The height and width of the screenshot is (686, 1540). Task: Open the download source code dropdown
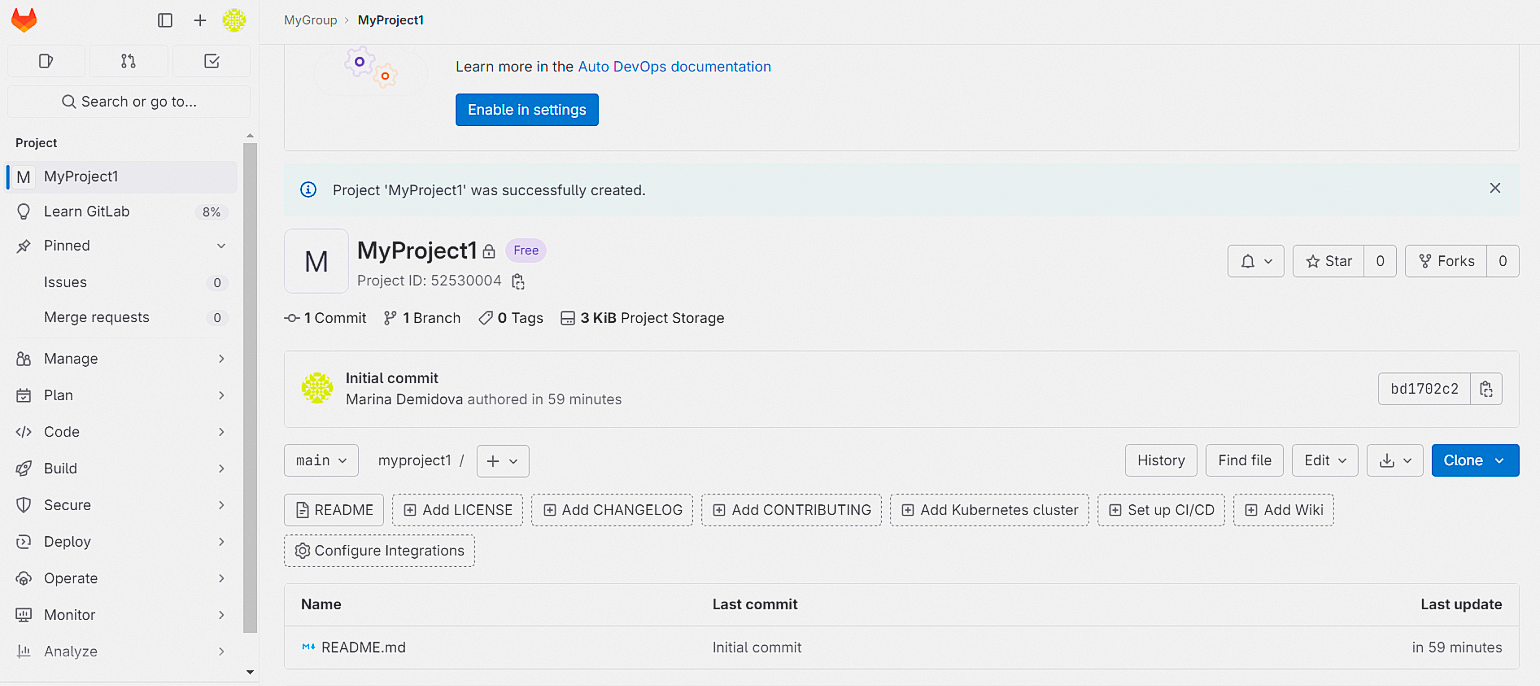tap(1395, 460)
